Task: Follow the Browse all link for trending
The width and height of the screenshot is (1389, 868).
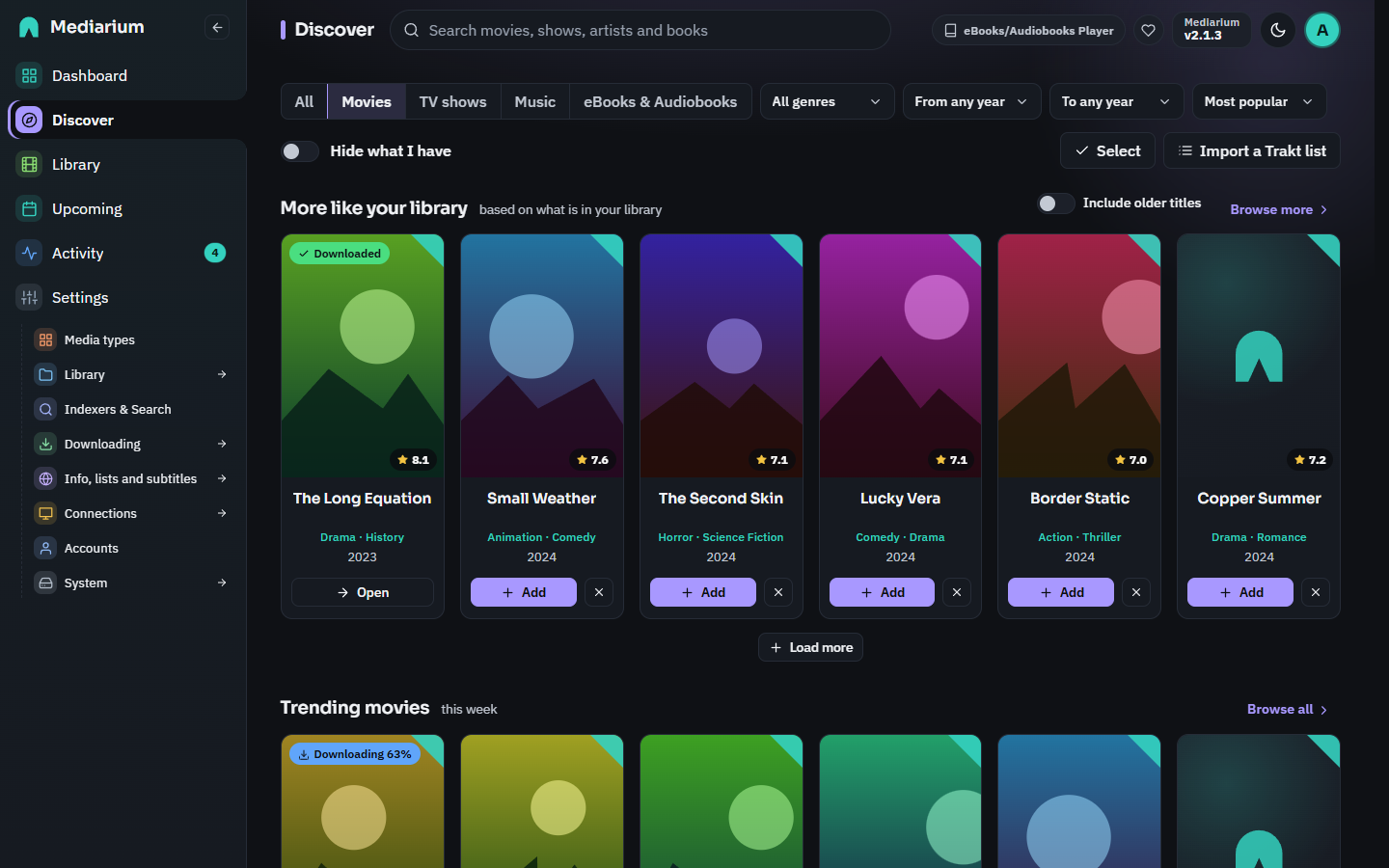Action: click(1288, 709)
